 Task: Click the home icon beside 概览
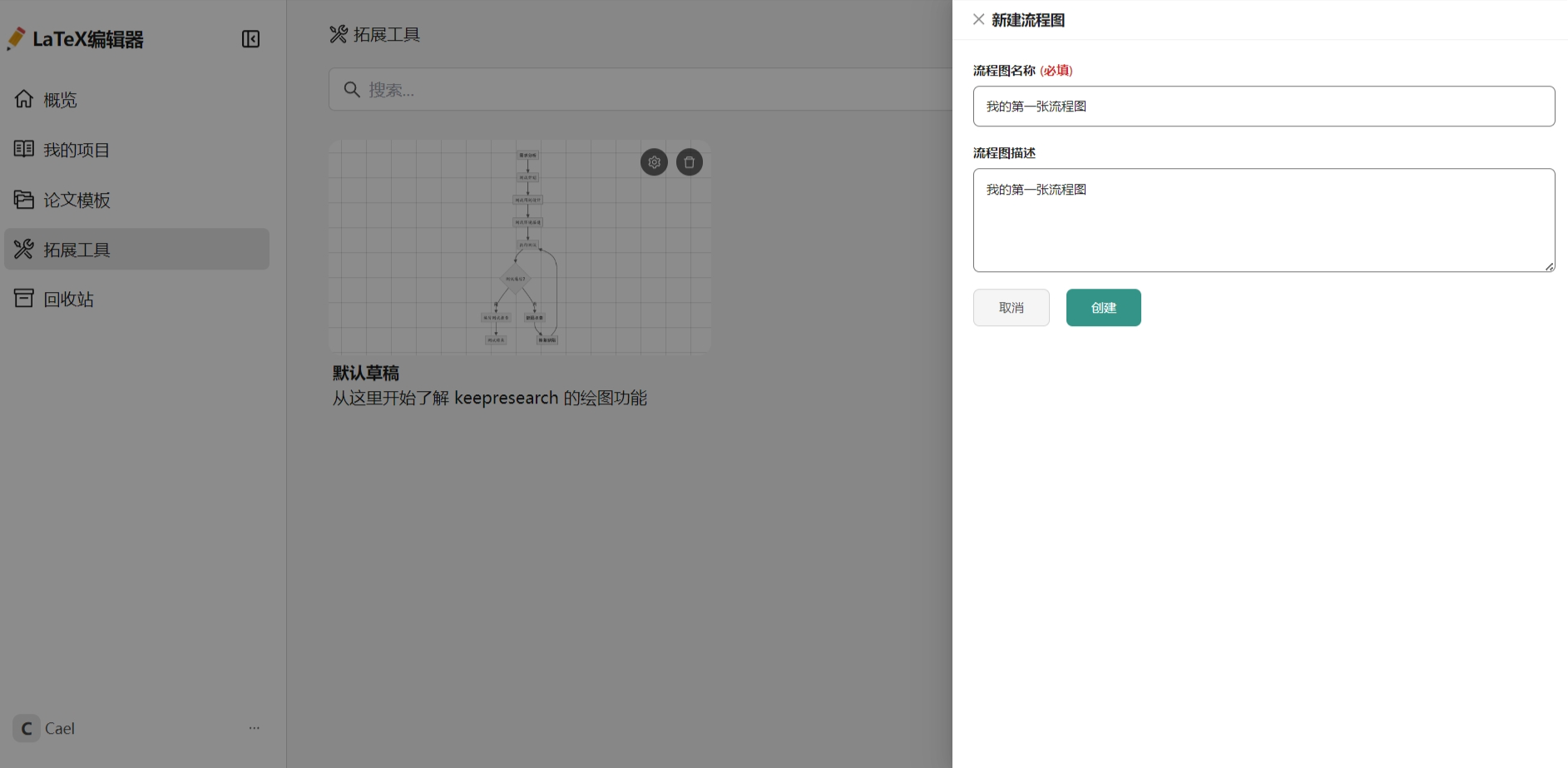point(24,99)
